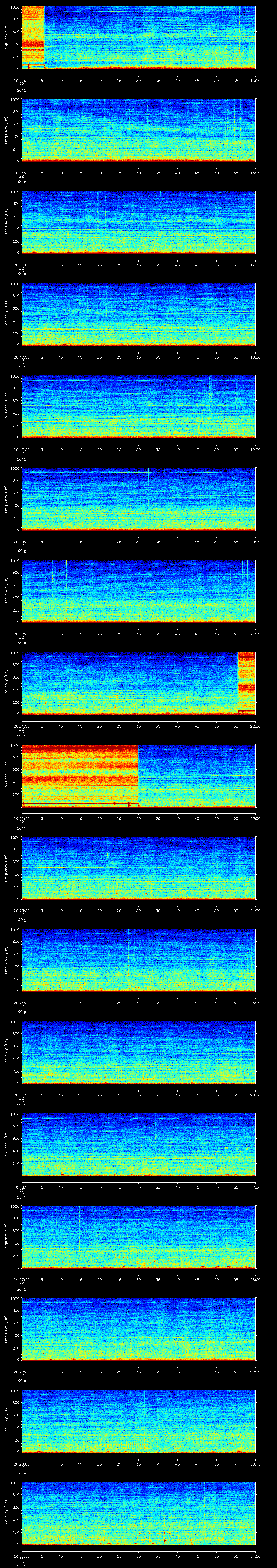Select the 22:00 end time label
The image size is (277, 1568).
(x=256, y=726)
